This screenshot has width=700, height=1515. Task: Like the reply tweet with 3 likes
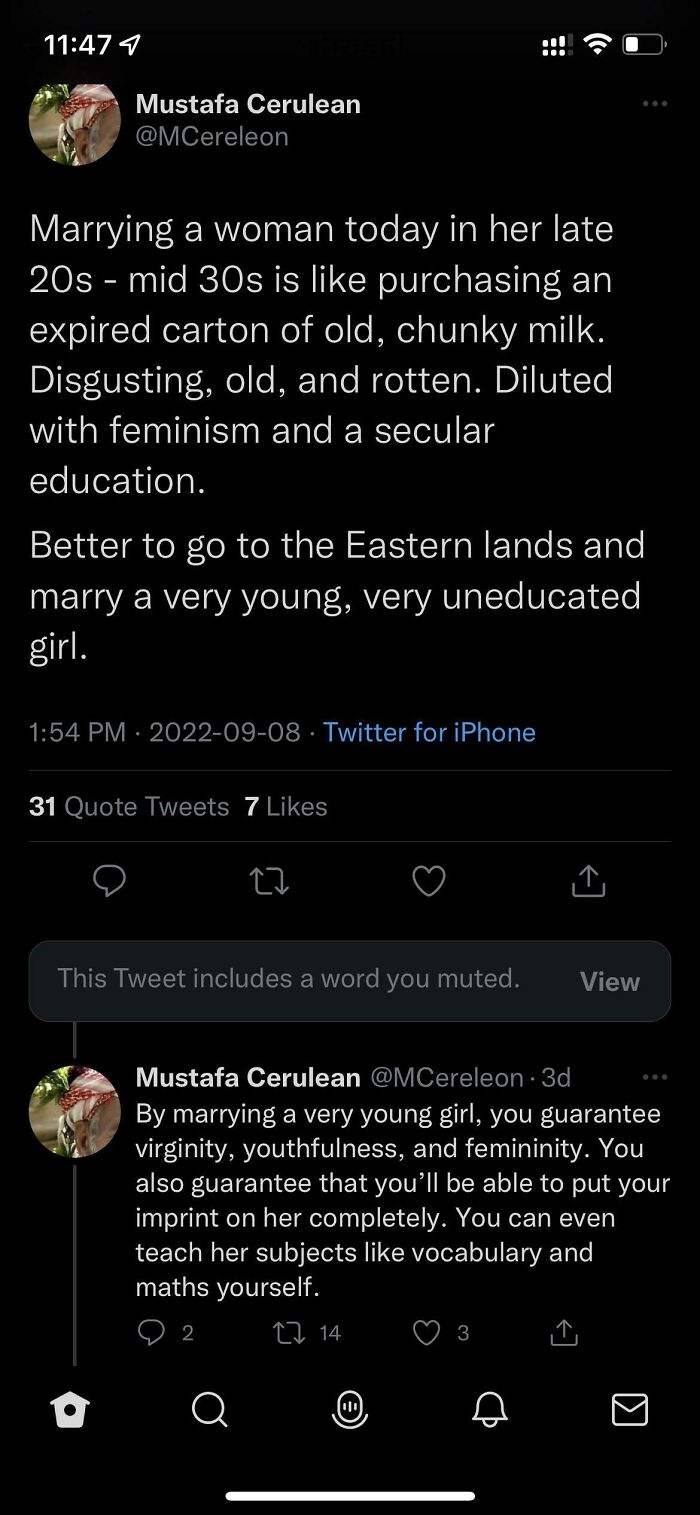pyautogui.click(x=427, y=1333)
